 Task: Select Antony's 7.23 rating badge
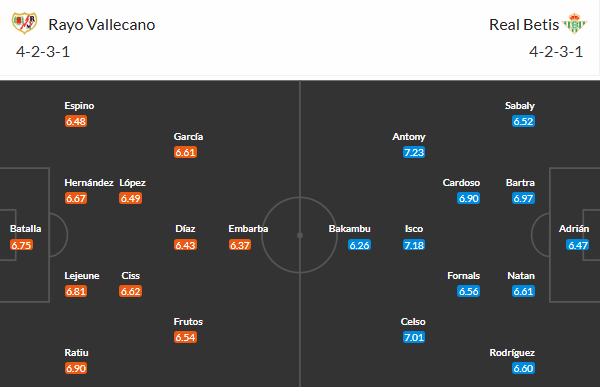[x=414, y=152]
